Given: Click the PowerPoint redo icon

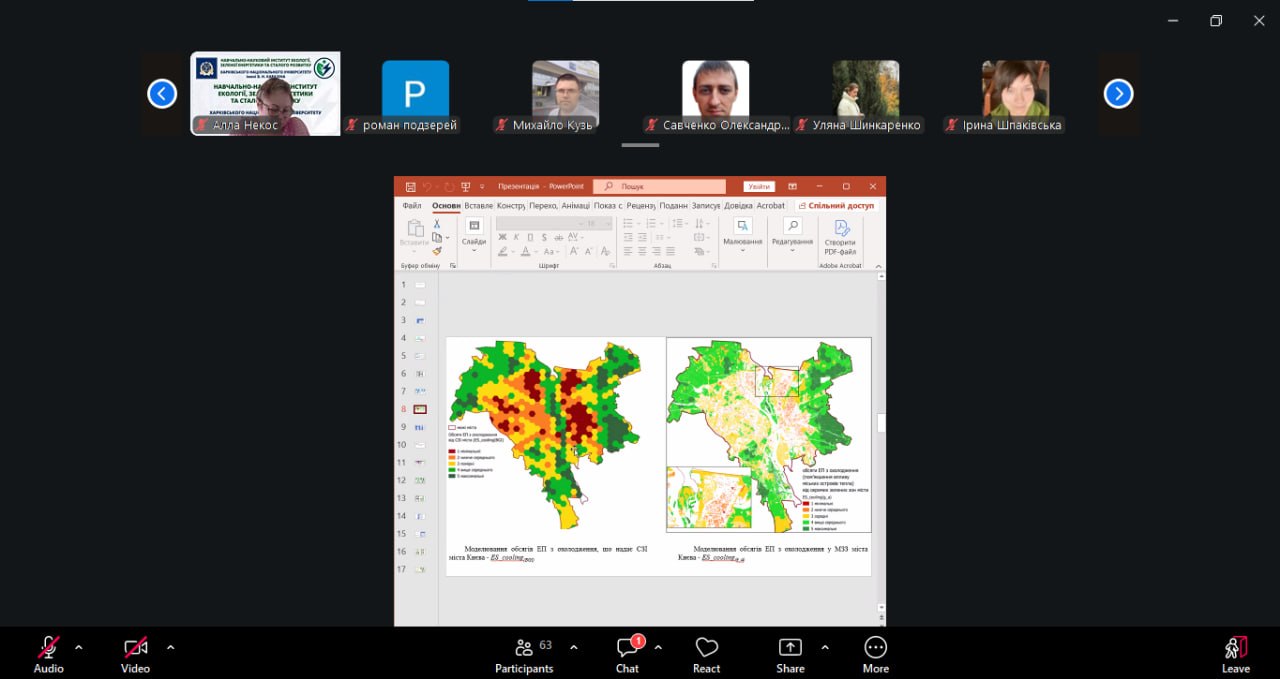Looking at the screenshot, I should pos(449,187).
